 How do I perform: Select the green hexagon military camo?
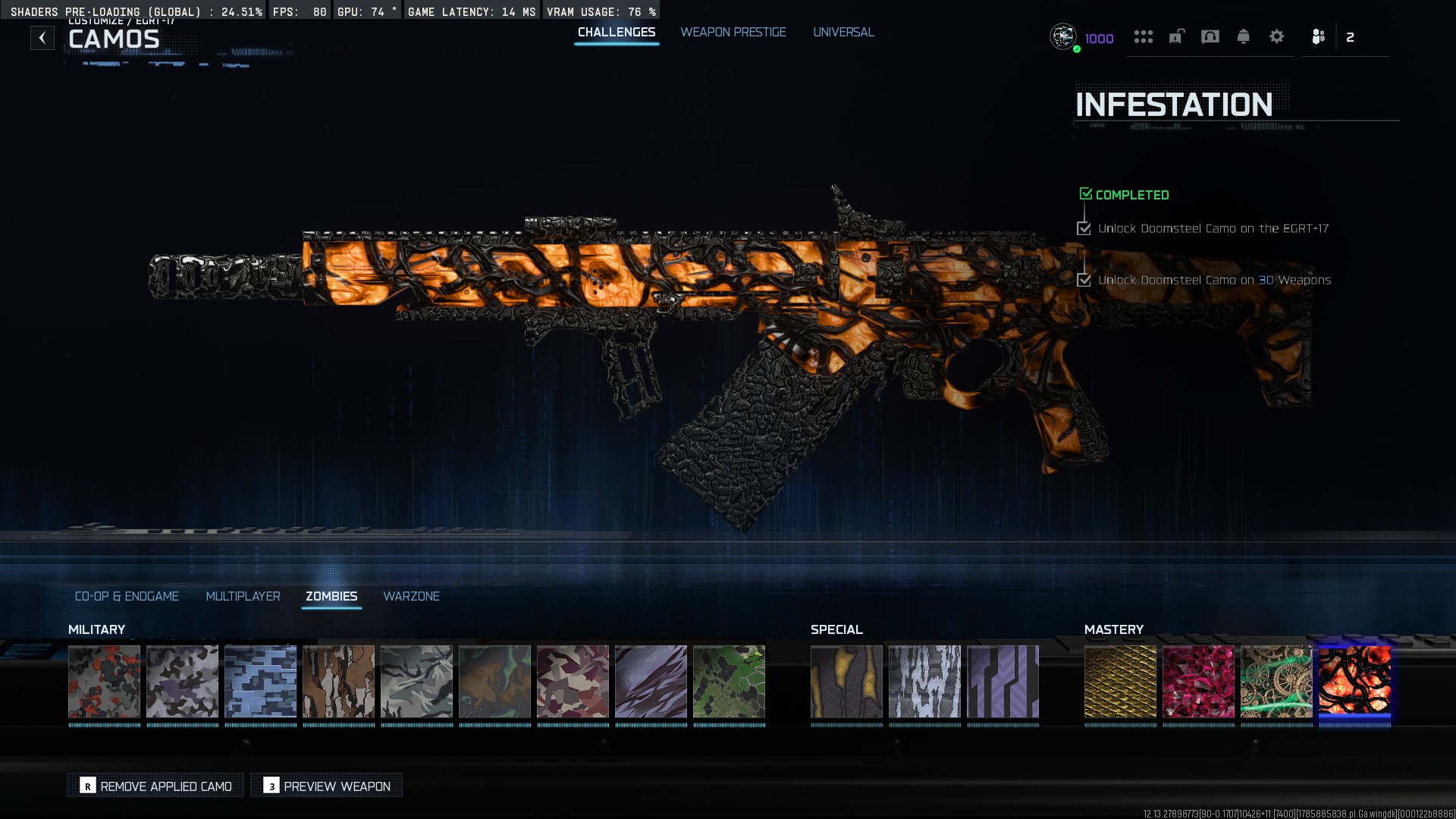click(730, 682)
